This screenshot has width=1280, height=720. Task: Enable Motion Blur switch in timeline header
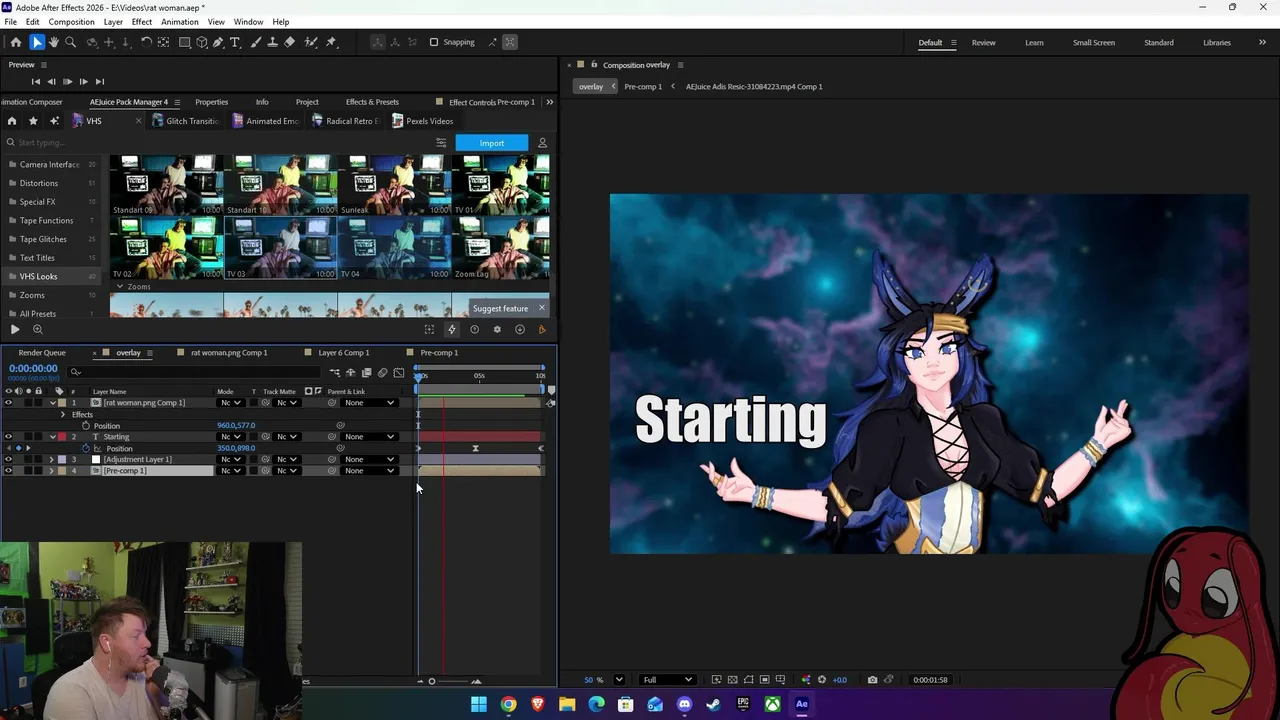[x=382, y=373]
